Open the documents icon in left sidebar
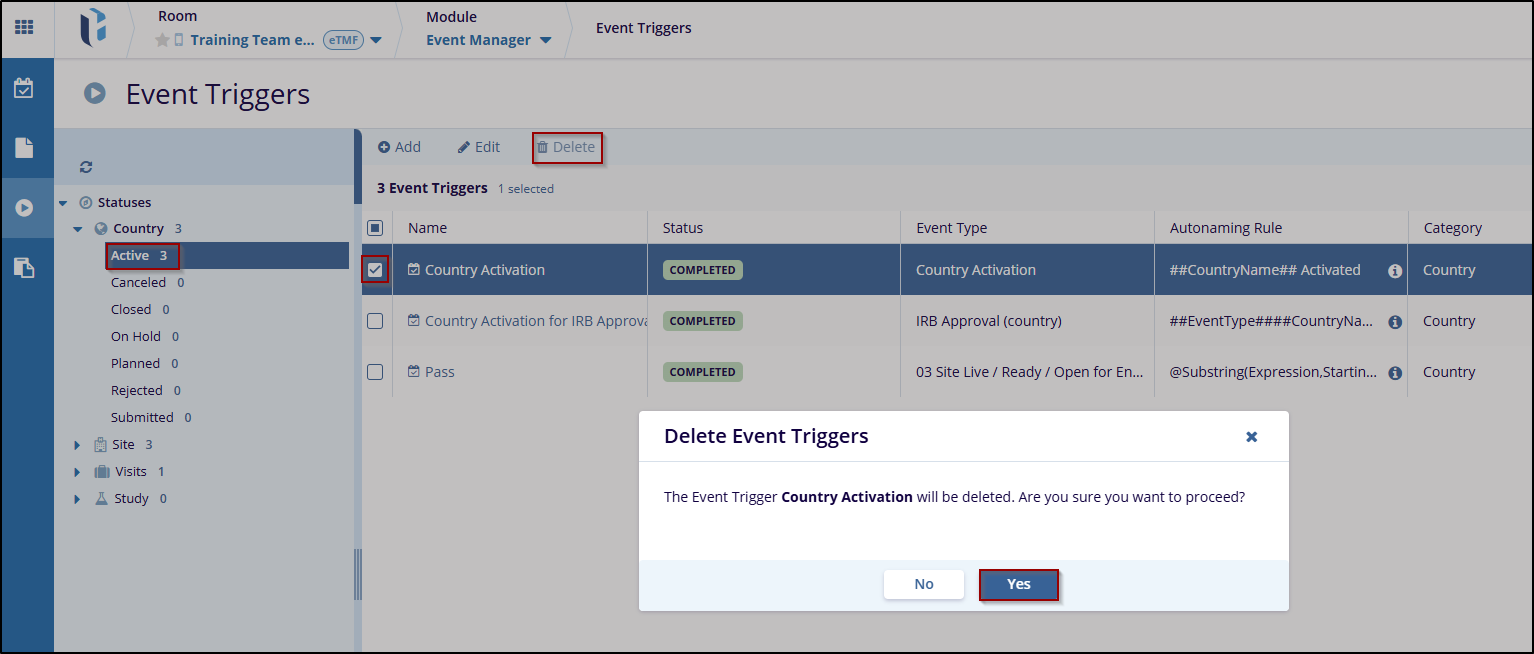1534x654 pixels. pyautogui.click(x=24, y=148)
